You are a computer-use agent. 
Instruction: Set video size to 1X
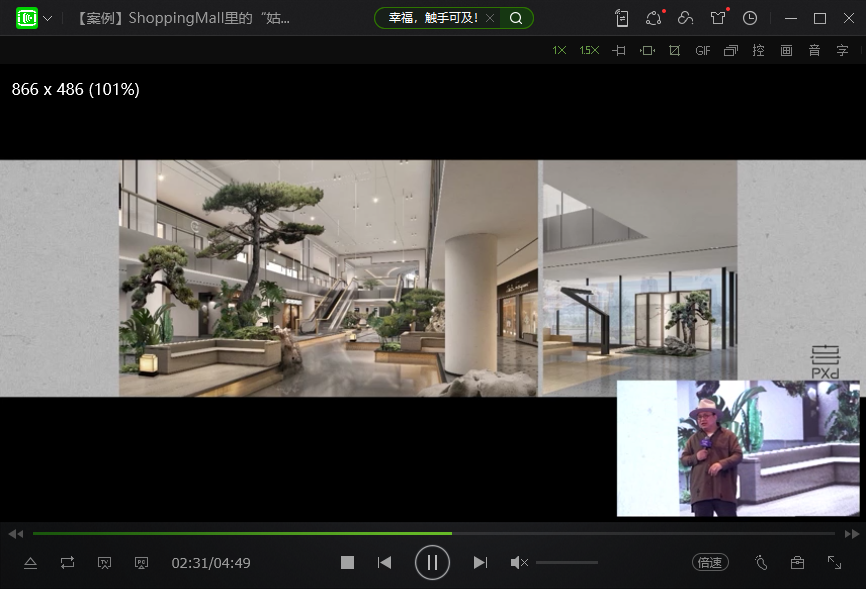click(x=559, y=50)
